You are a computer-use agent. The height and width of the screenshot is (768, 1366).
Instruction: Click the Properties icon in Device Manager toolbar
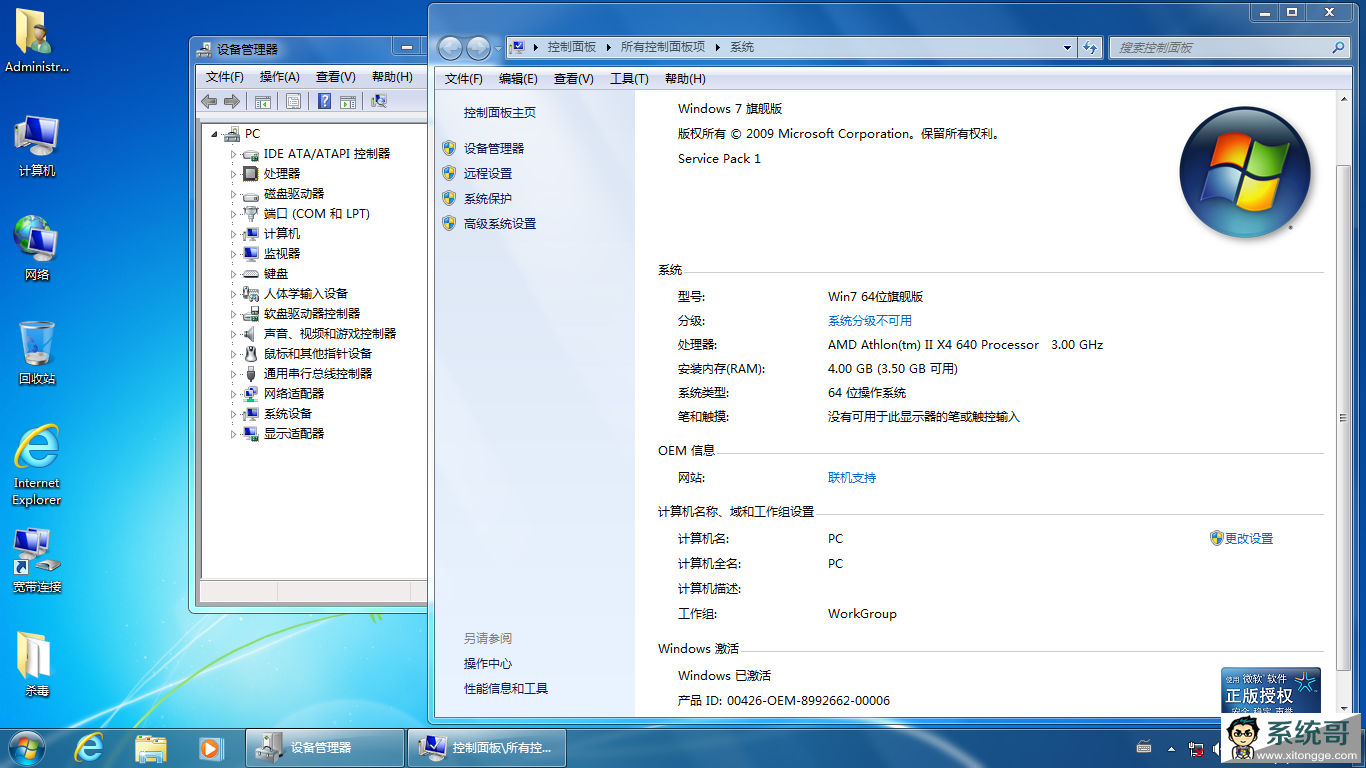(x=293, y=101)
